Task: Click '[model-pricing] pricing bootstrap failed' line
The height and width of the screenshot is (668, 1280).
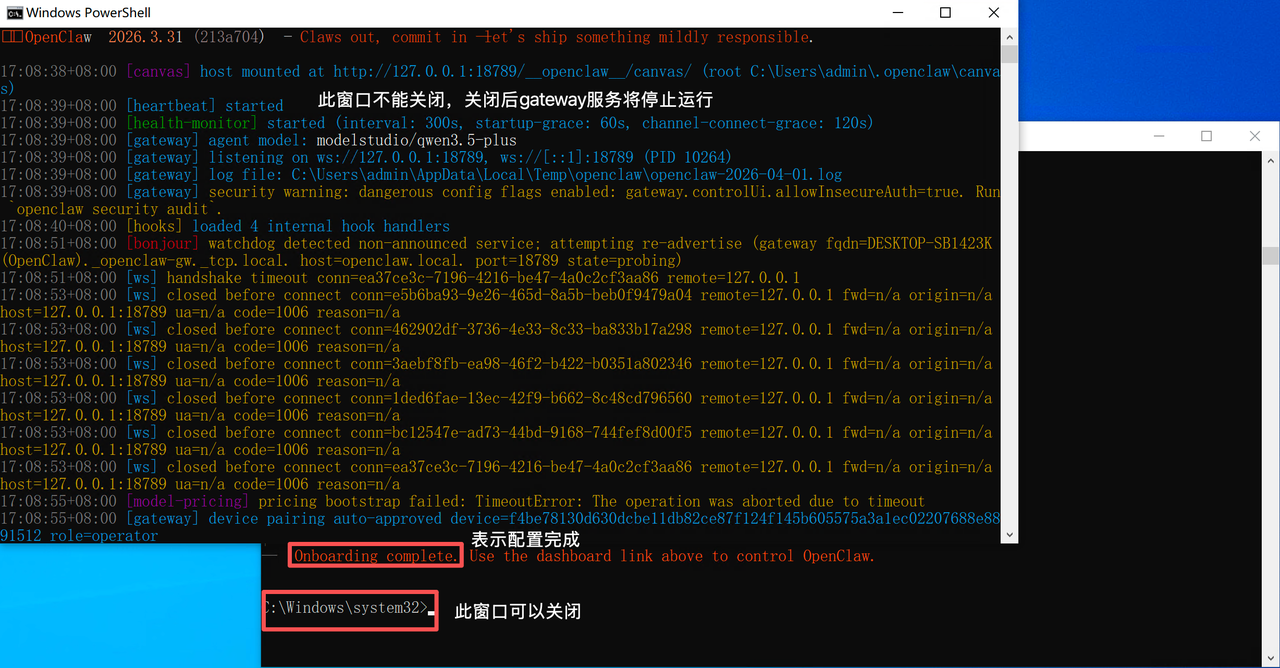Action: [463, 501]
